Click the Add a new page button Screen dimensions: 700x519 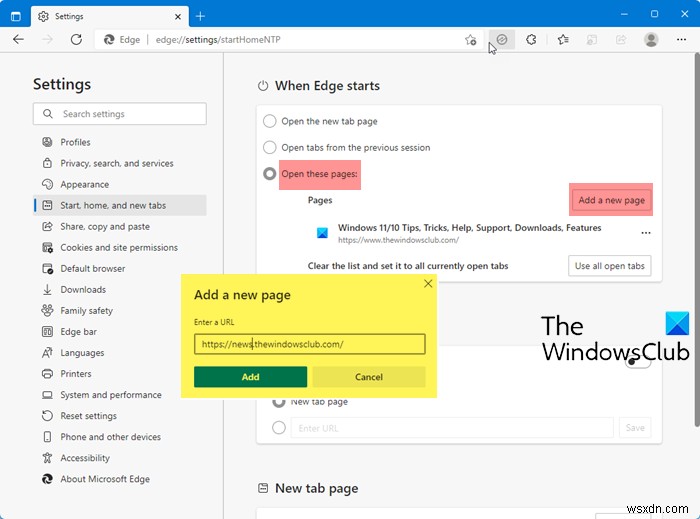coord(611,200)
